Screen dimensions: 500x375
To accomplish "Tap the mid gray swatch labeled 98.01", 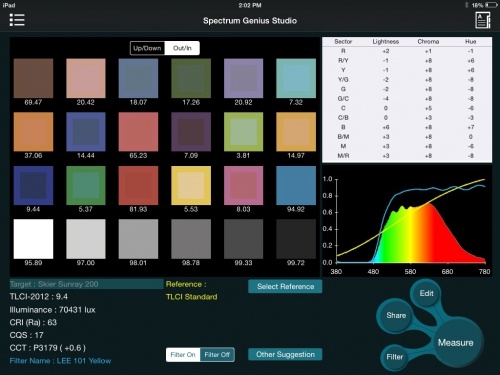I will 138,239.
